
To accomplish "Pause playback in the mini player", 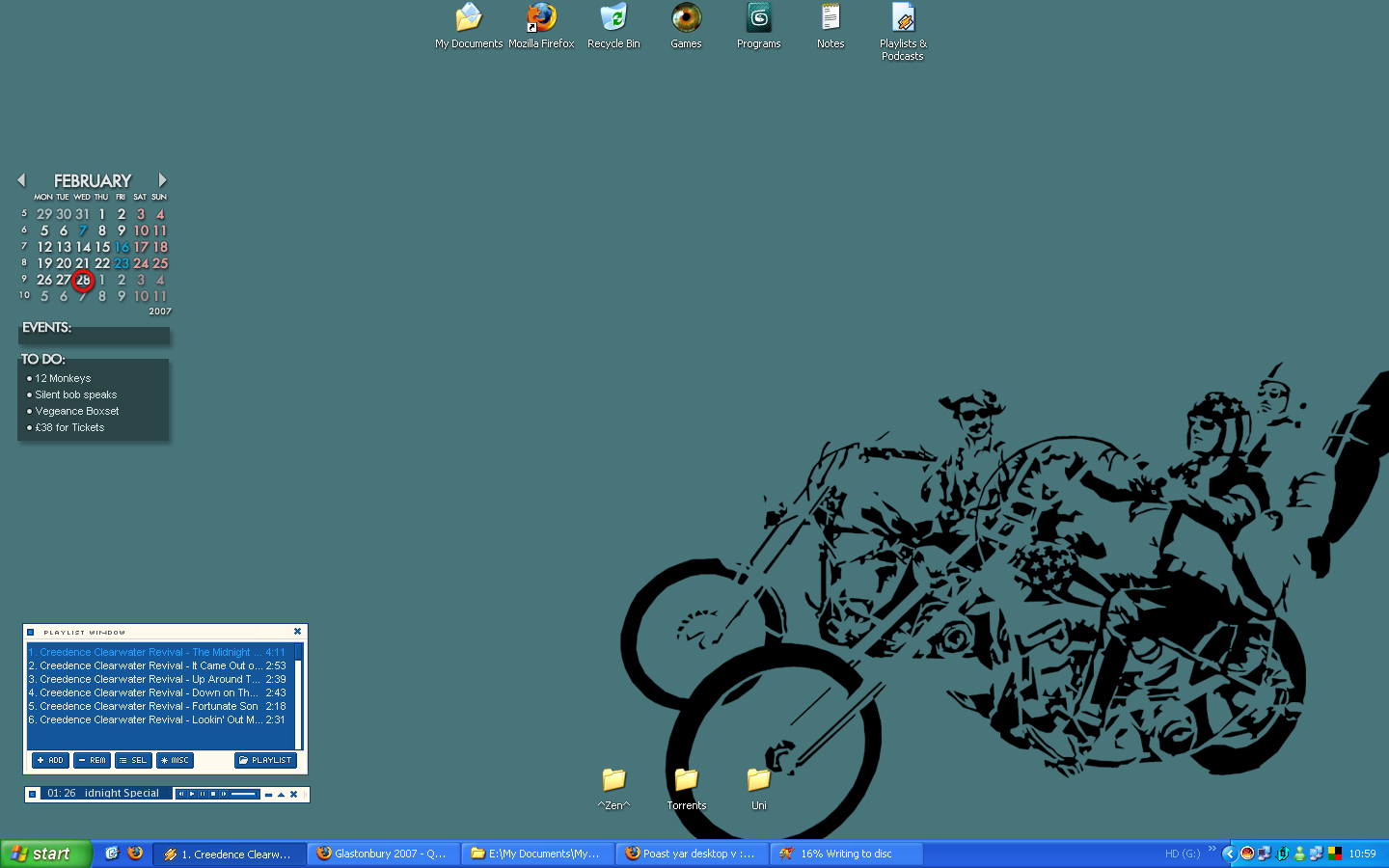I will [x=203, y=794].
